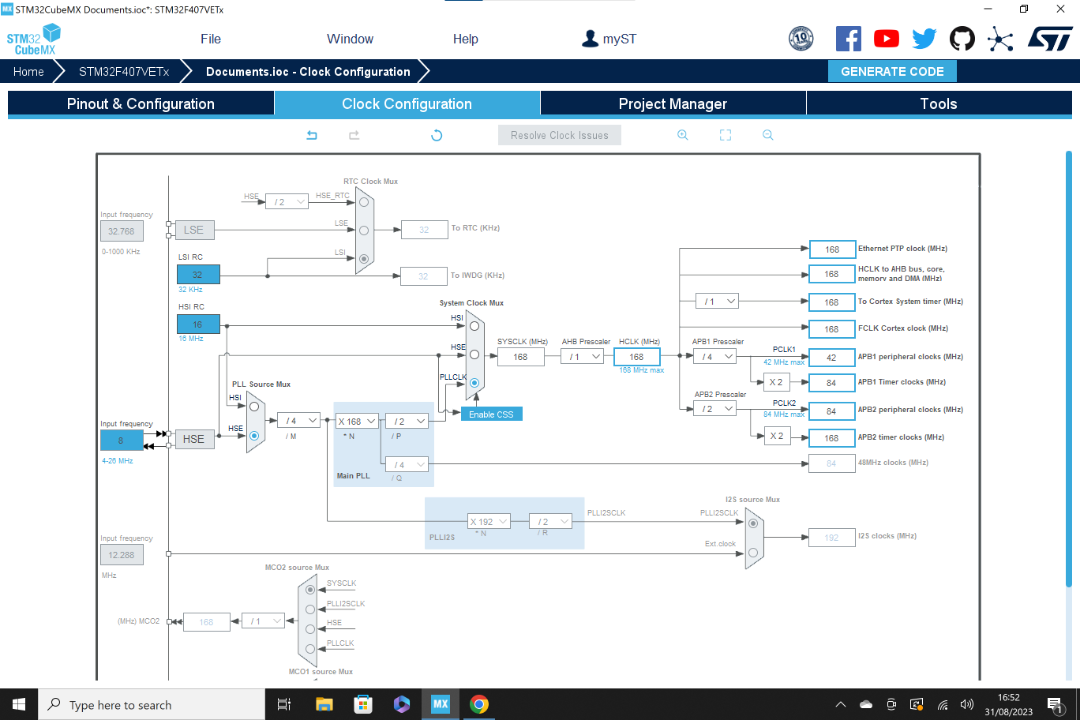The image size is (1080, 720).
Task: Select HSE in PLL Source Mux
Action: (254, 435)
